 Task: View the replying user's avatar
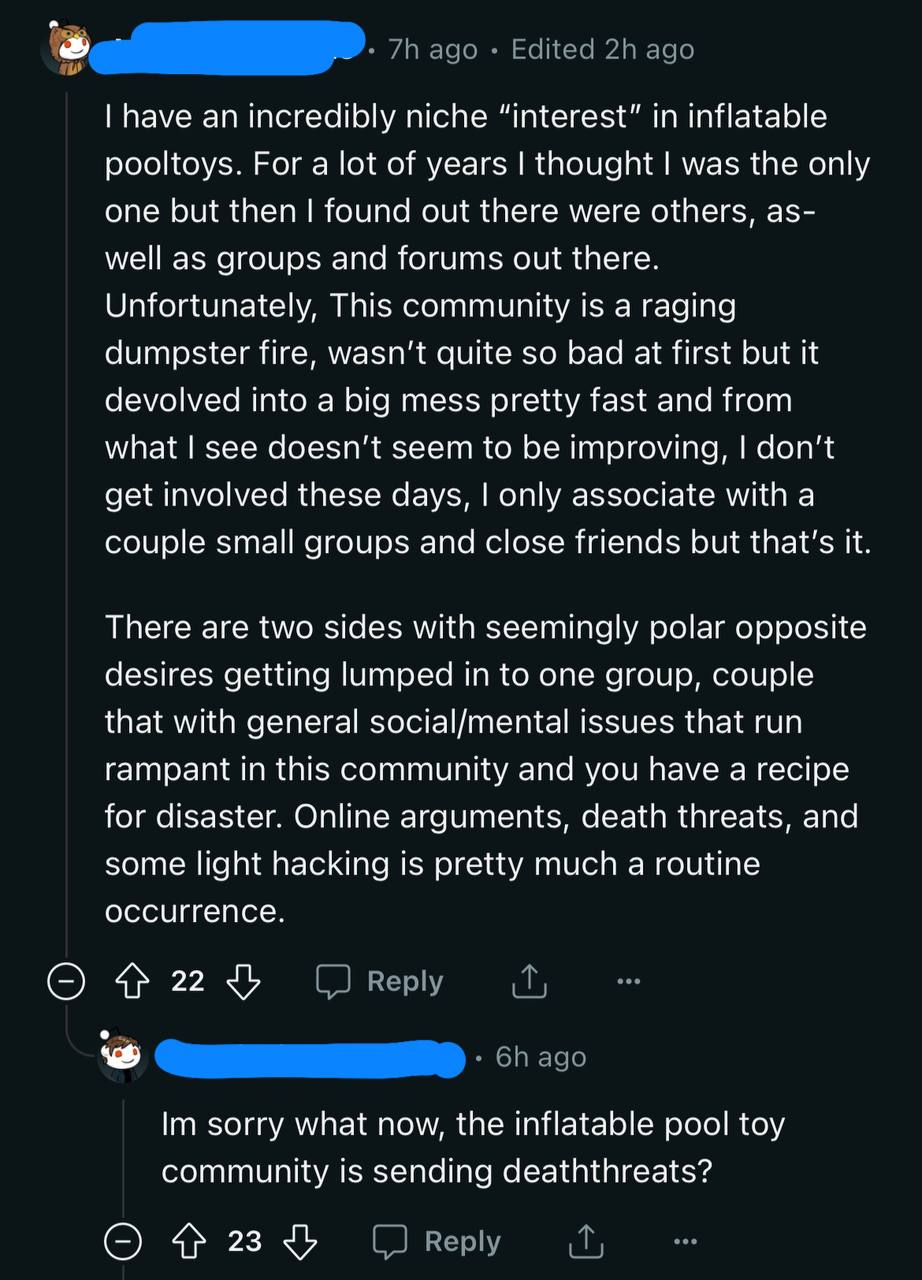click(x=123, y=1056)
